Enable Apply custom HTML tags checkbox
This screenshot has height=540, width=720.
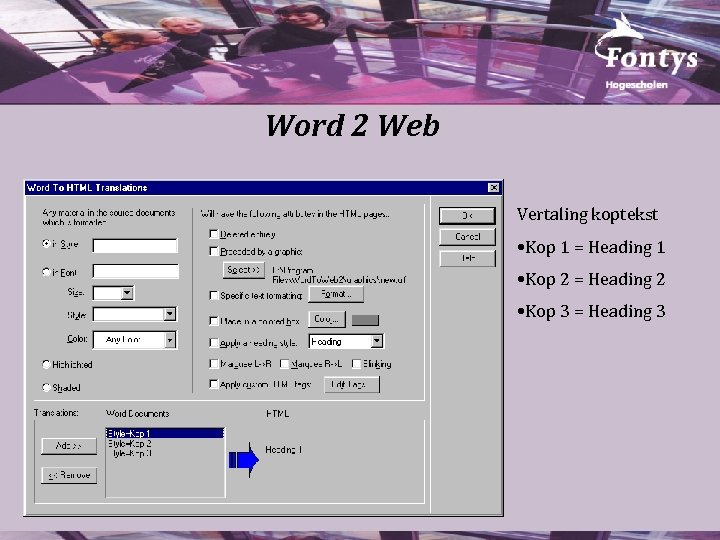[x=214, y=384]
